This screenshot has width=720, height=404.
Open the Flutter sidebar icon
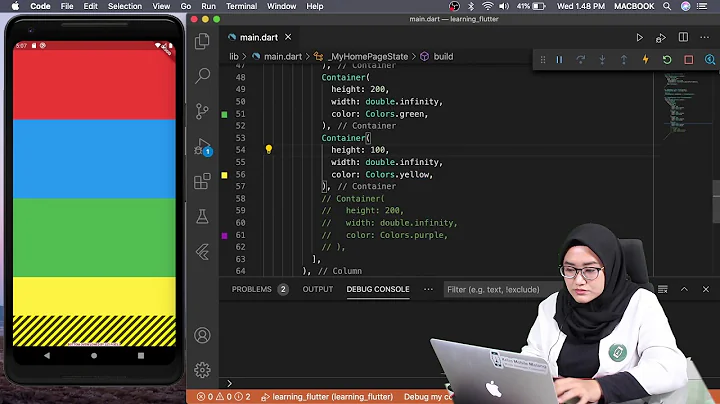click(x=203, y=252)
